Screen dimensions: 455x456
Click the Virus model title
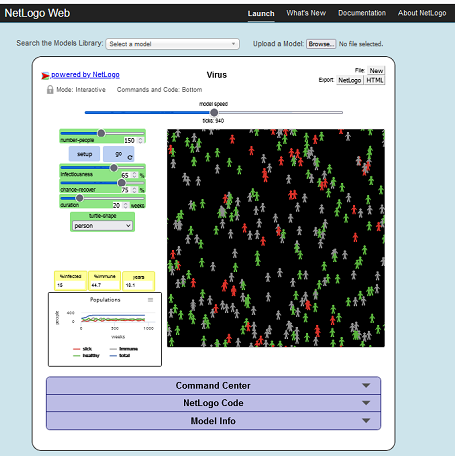point(217,75)
